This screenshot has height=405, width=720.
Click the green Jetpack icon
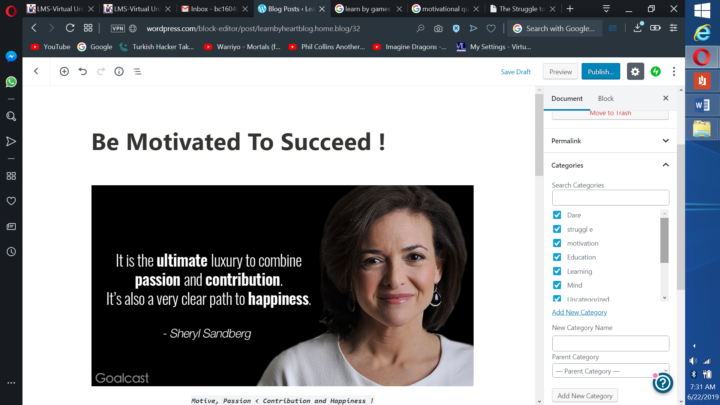(x=656, y=72)
